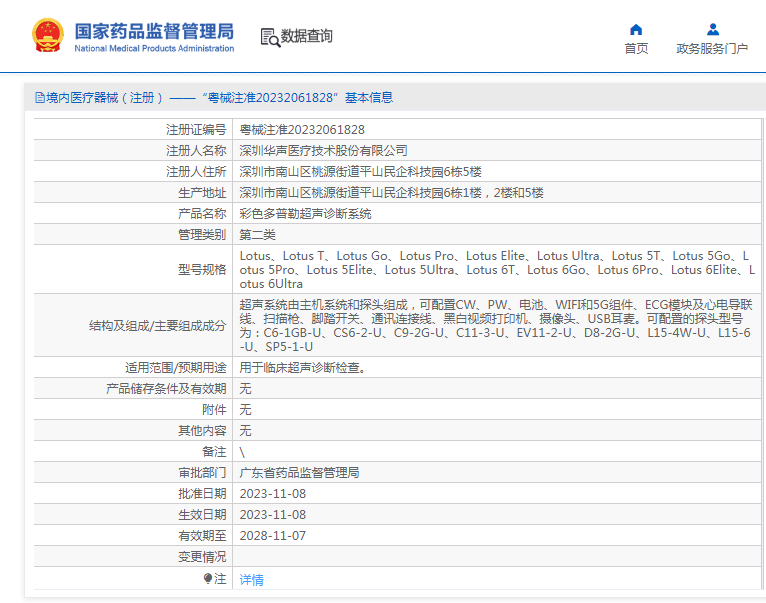
Task: Click the 管理类别 row label
Action: (202, 235)
